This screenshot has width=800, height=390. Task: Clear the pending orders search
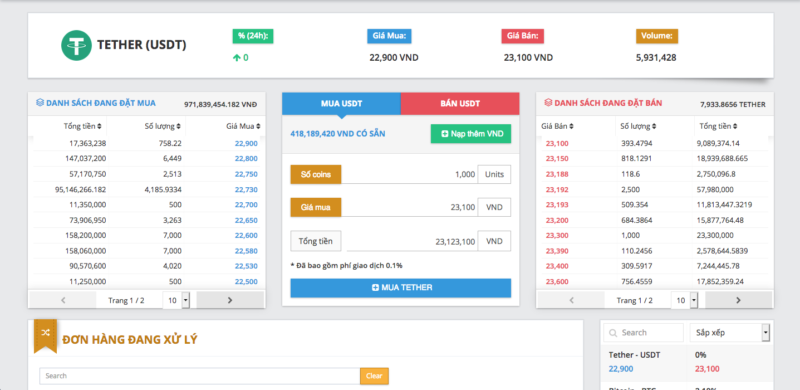pyautogui.click(x=374, y=376)
